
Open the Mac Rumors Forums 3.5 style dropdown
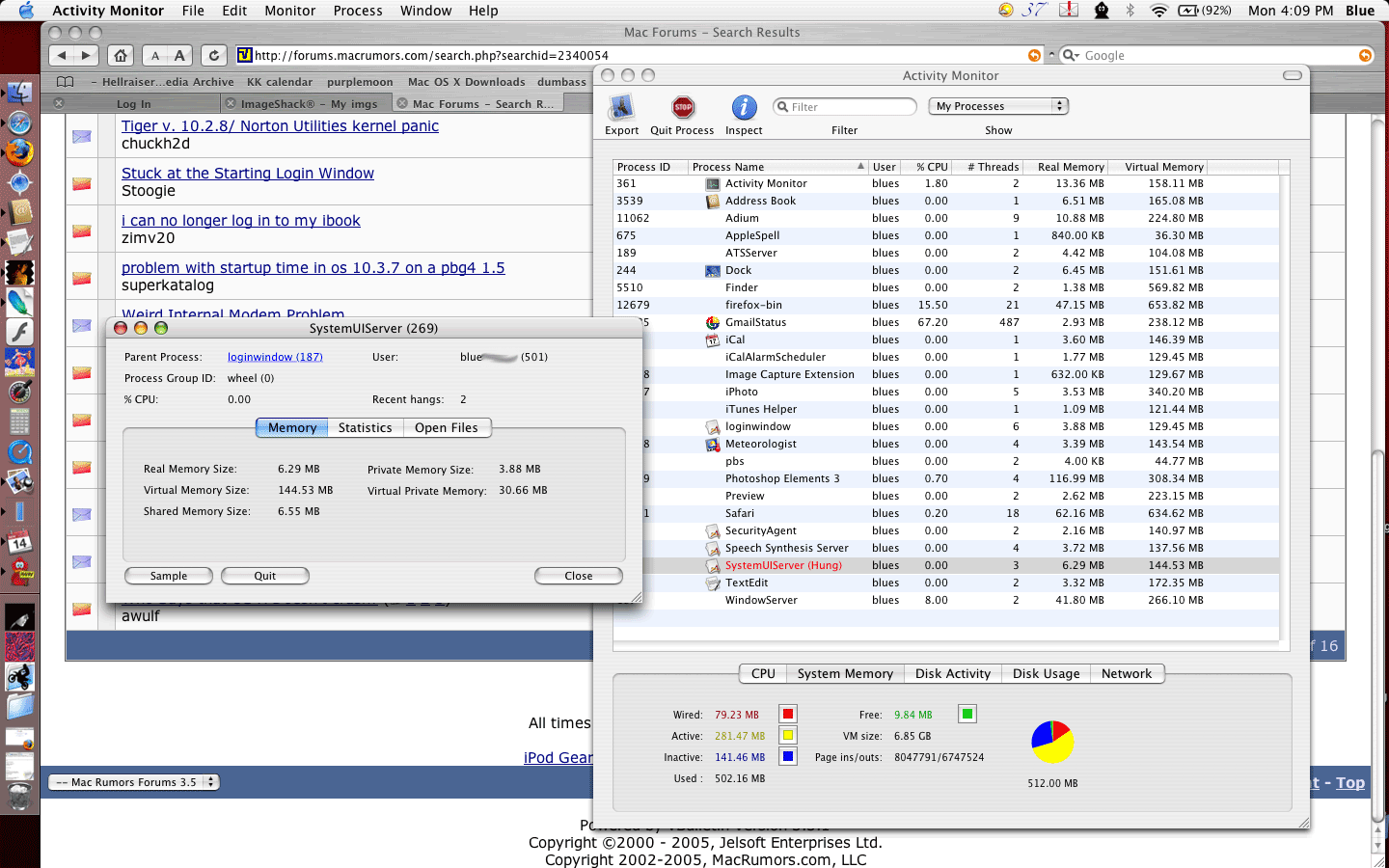134,782
